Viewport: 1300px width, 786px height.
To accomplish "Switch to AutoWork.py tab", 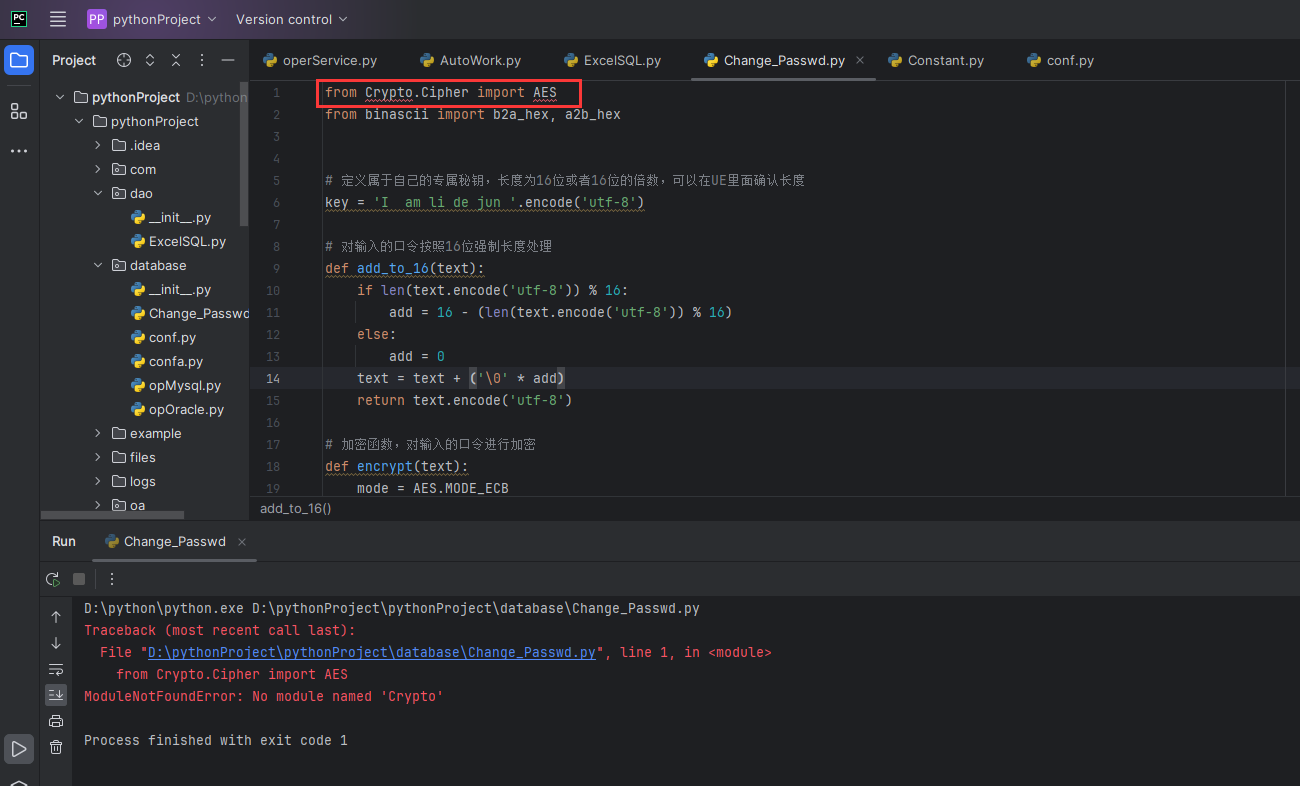I will [x=471, y=60].
